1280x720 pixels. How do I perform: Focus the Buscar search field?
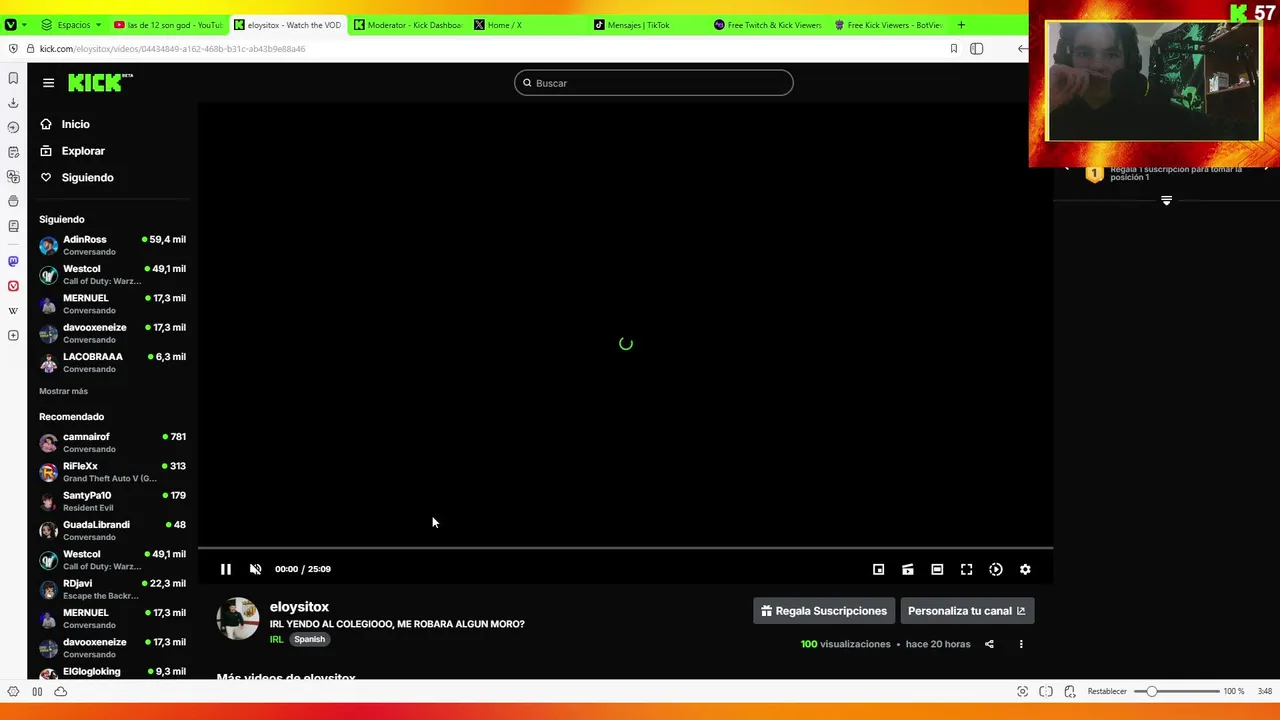point(654,83)
